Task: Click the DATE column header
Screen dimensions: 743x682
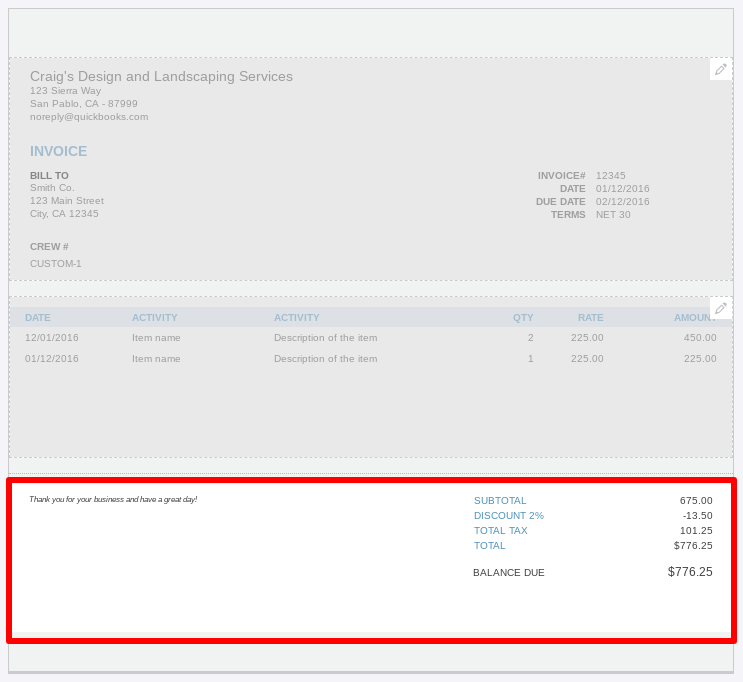Action: [38, 318]
